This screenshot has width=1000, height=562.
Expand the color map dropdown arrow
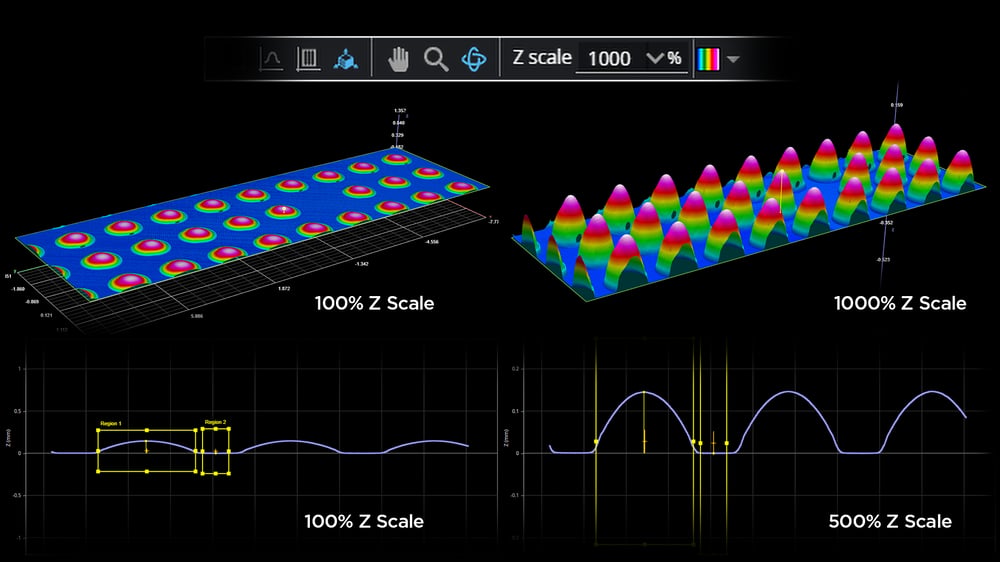click(x=733, y=59)
